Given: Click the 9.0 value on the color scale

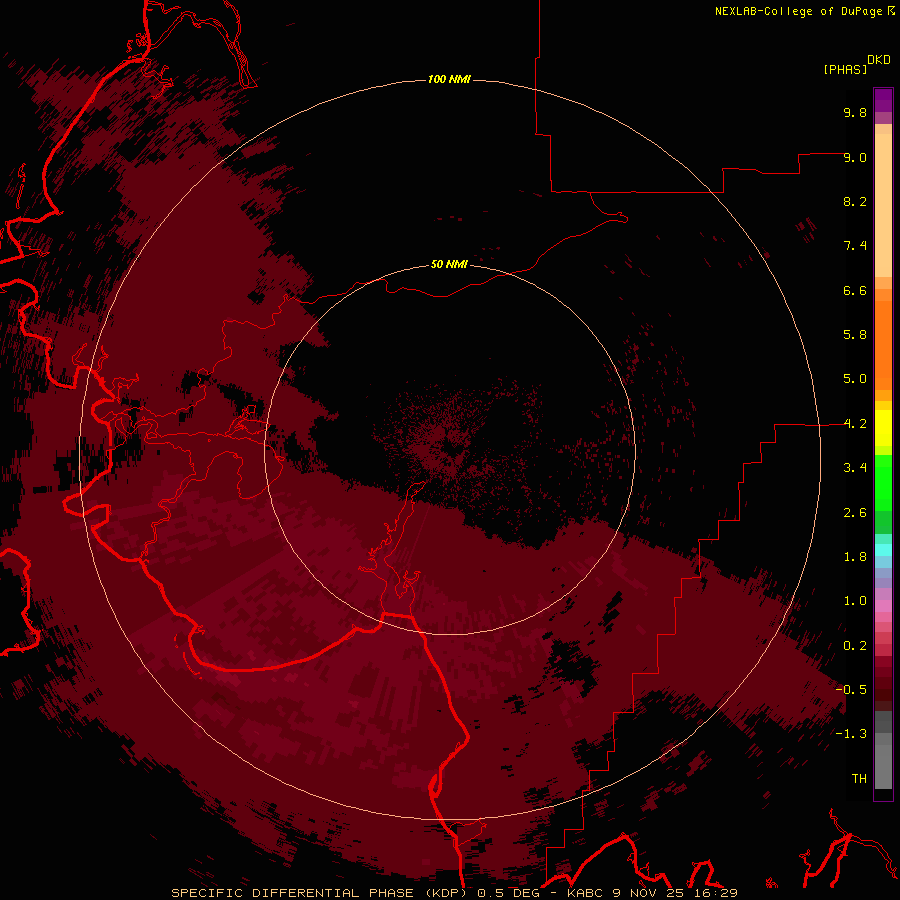Looking at the screenshot, I should 855,157.
